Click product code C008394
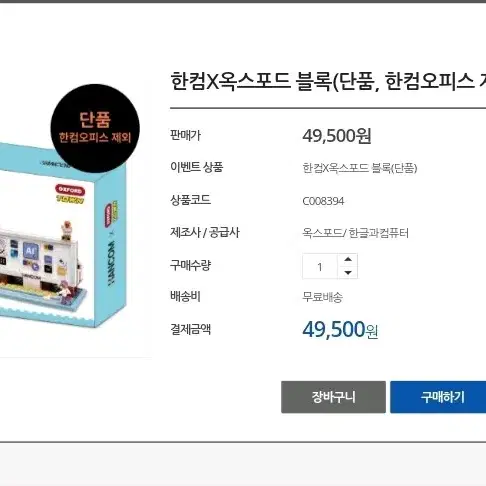This screenshot has width=486, height=486. point(323,201)
